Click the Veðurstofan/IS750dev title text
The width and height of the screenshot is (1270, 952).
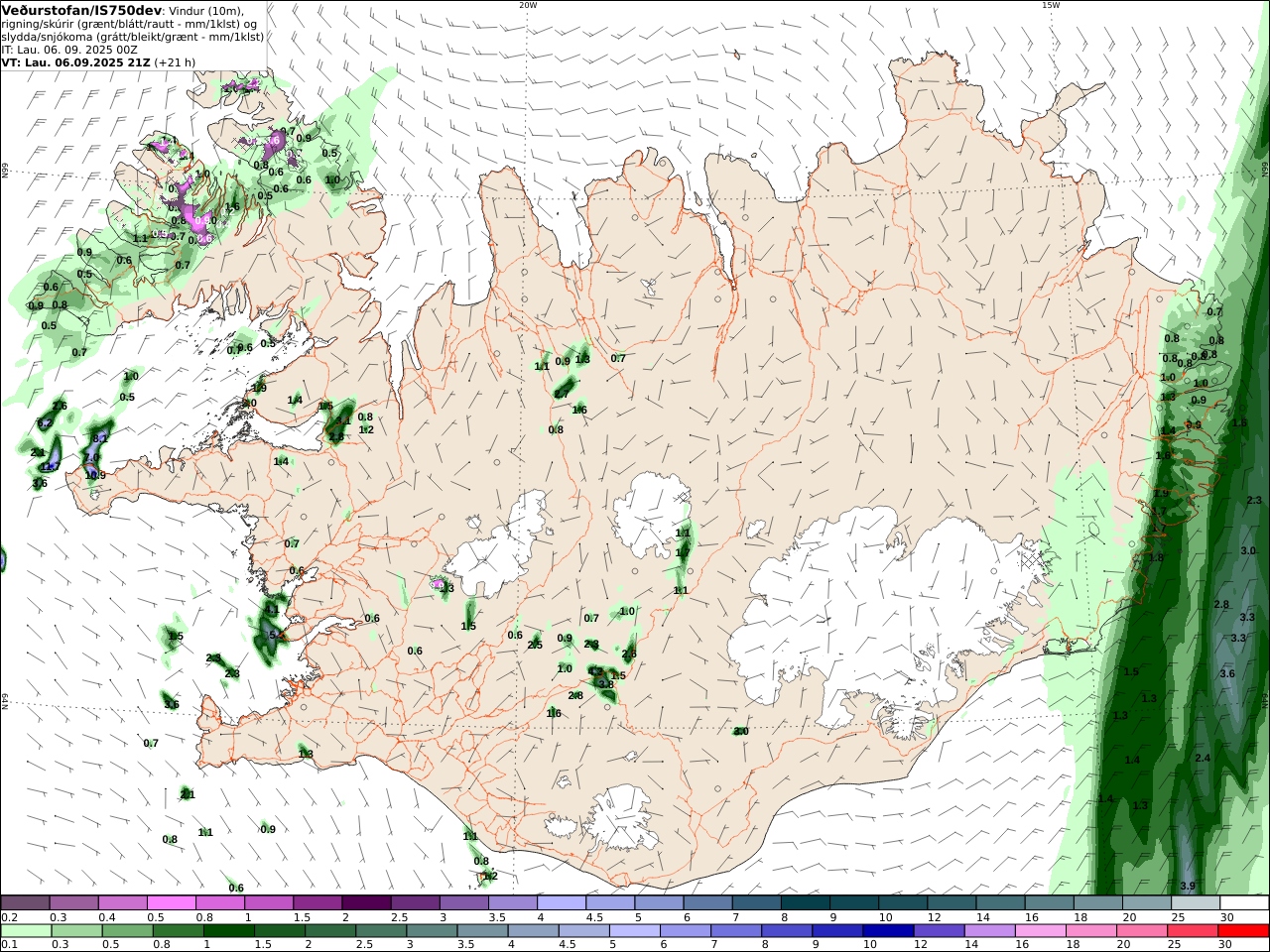81,10
